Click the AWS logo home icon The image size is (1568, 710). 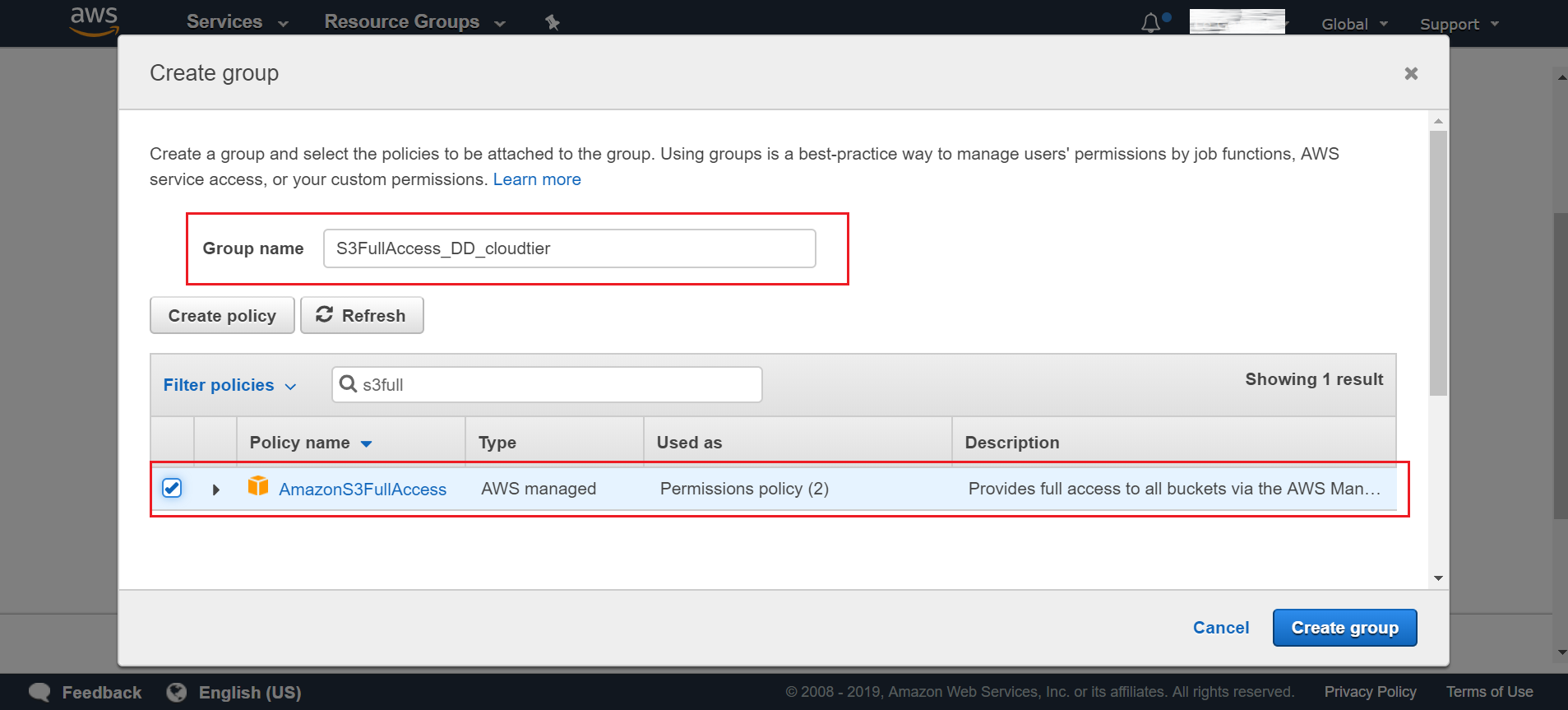(x=95, y=21)
